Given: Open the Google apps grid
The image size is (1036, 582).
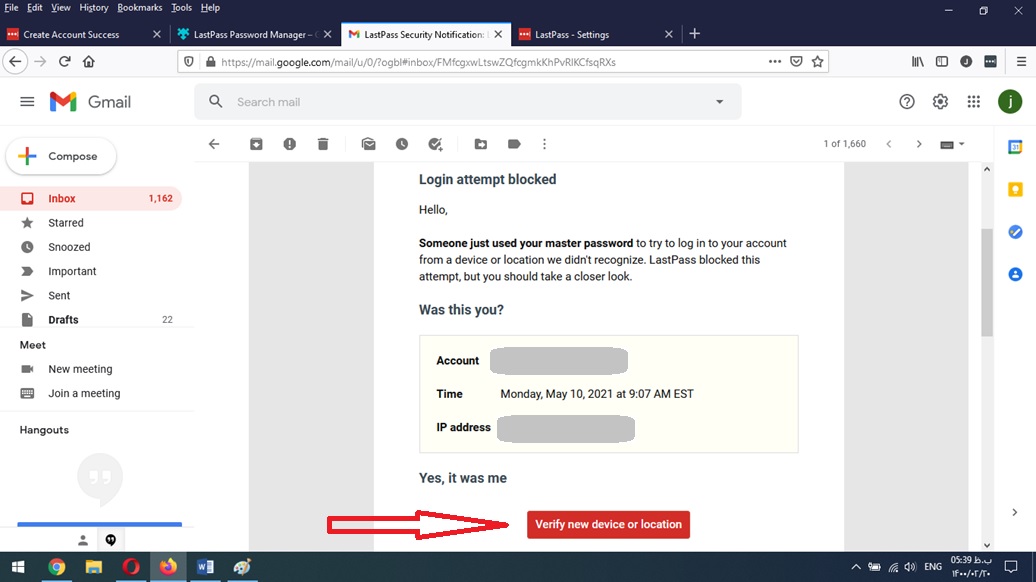Looking at the screenshot, I should click(974, 102).
